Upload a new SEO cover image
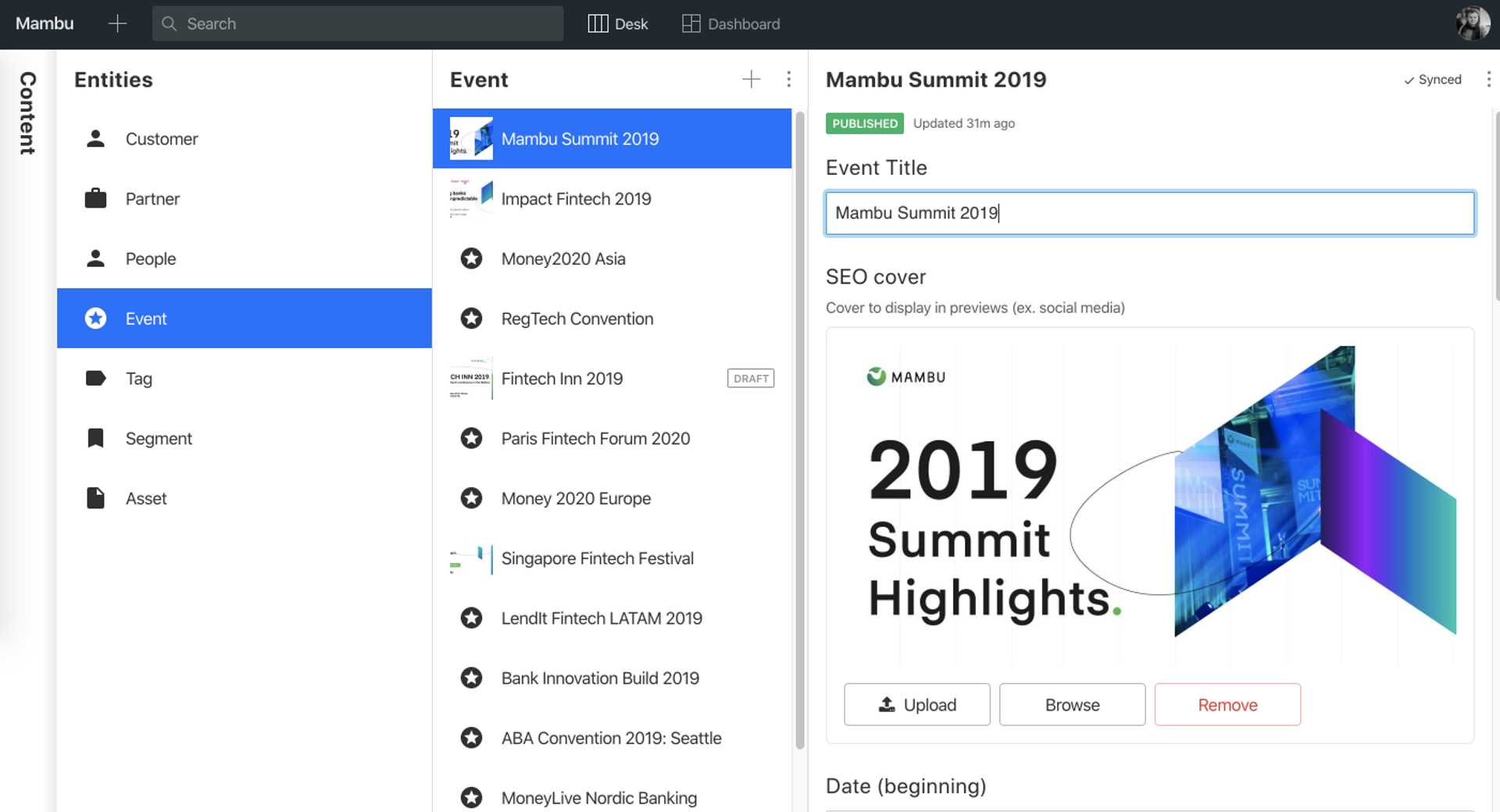The width and height of the screenshot is (1500, 812). coord(917,705)
